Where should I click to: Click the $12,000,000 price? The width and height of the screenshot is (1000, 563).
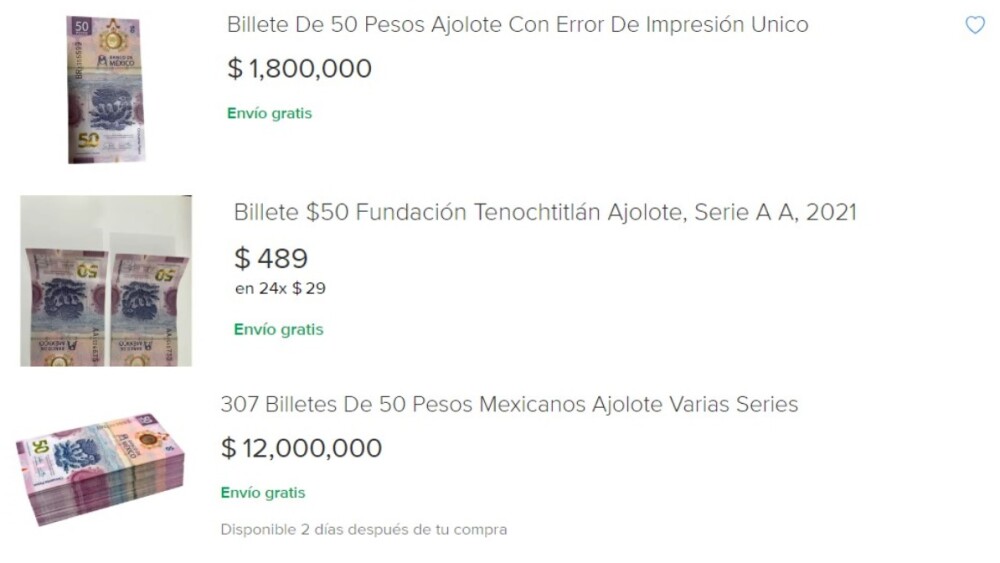coord(301,448)
